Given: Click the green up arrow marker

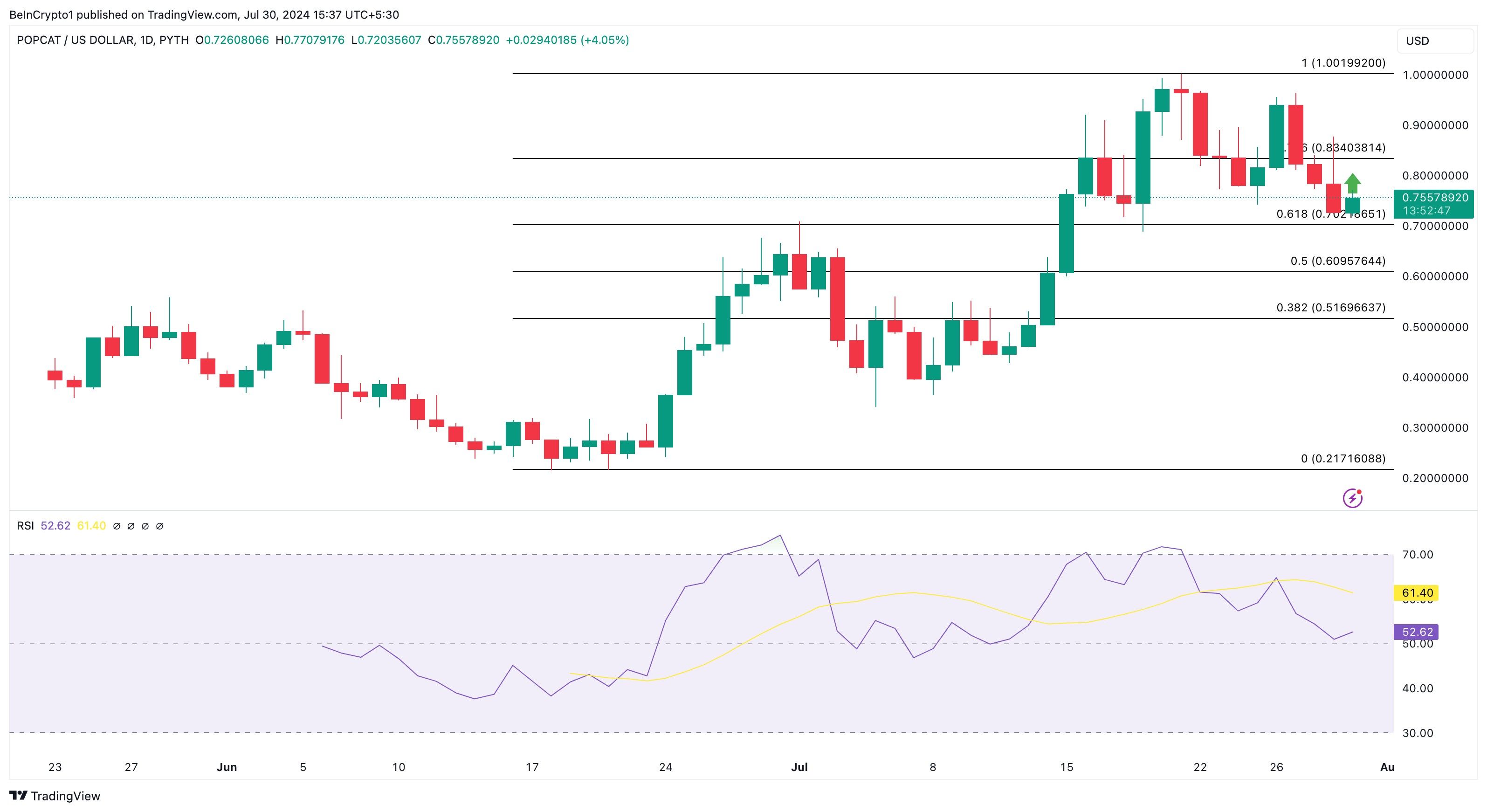Looking at the screenshot, I should pos(1352,183).
